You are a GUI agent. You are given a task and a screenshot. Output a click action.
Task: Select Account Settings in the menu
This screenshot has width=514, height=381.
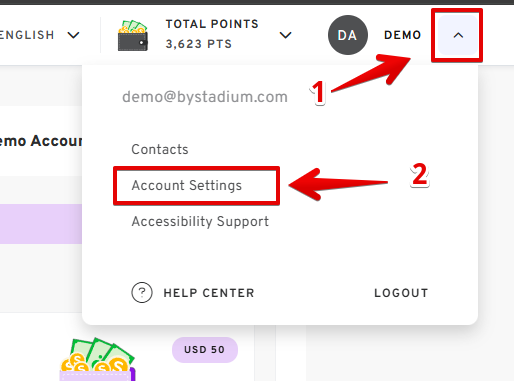click(187, 185)
